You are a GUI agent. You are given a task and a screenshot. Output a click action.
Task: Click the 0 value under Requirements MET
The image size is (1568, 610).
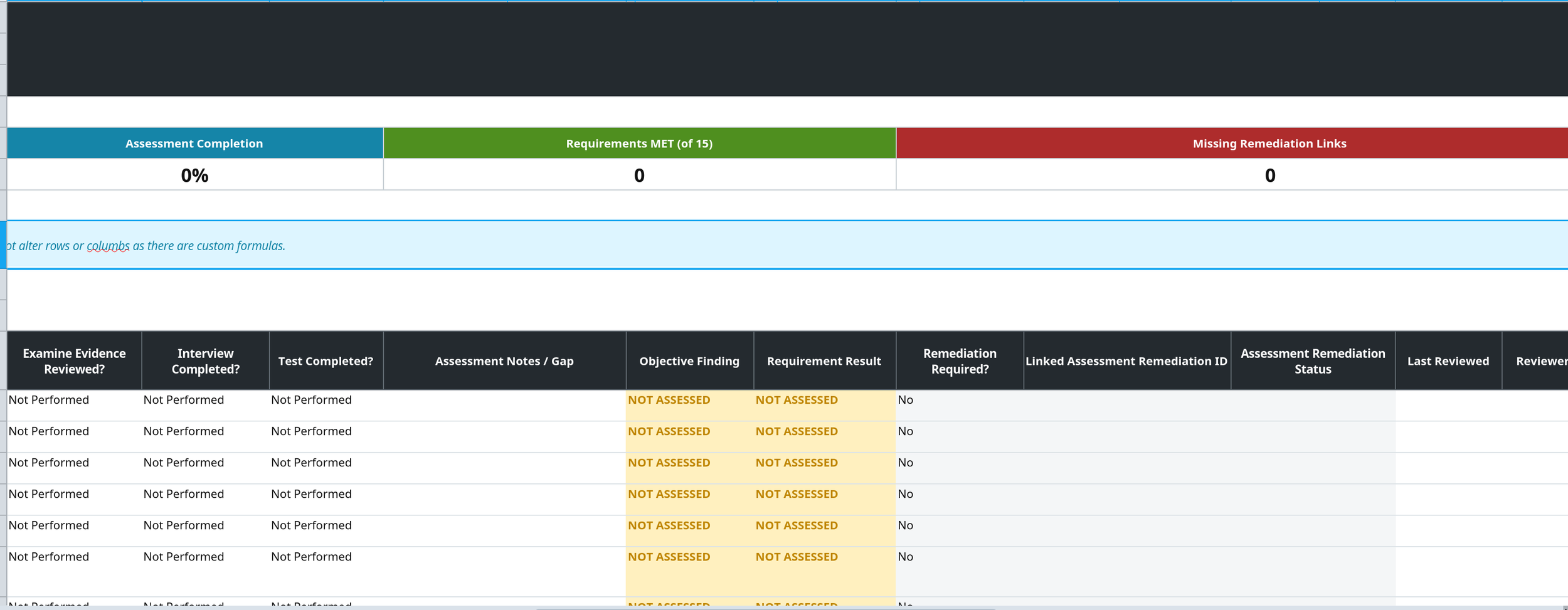(639, 175)
